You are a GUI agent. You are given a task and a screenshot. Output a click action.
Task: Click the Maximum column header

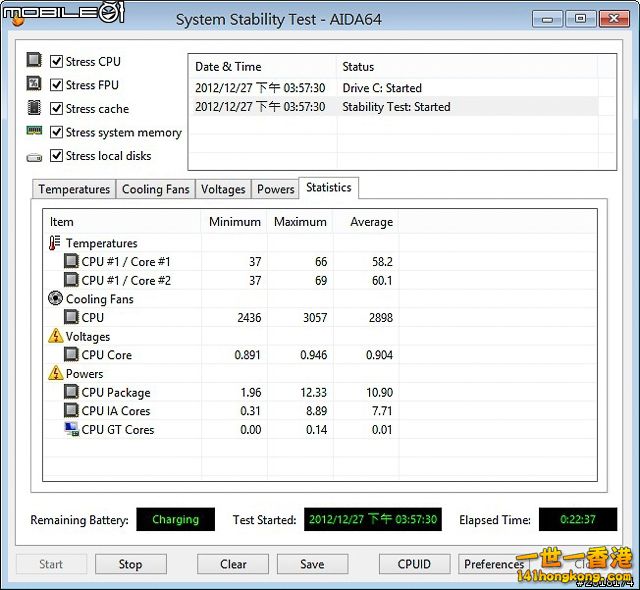(300, 222)
